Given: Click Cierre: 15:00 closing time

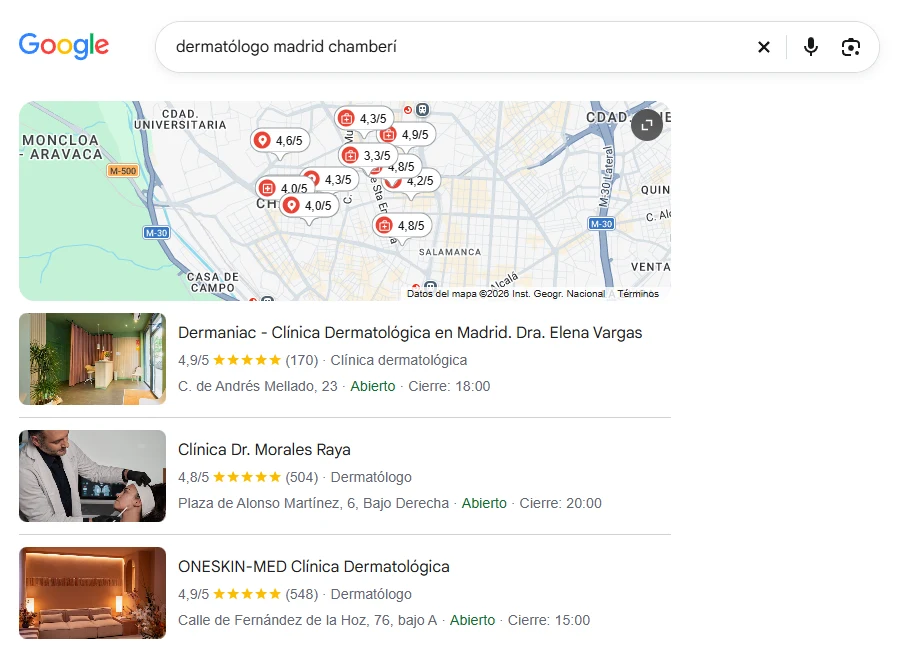Looking at the screenshot, I should pos(549,621).
